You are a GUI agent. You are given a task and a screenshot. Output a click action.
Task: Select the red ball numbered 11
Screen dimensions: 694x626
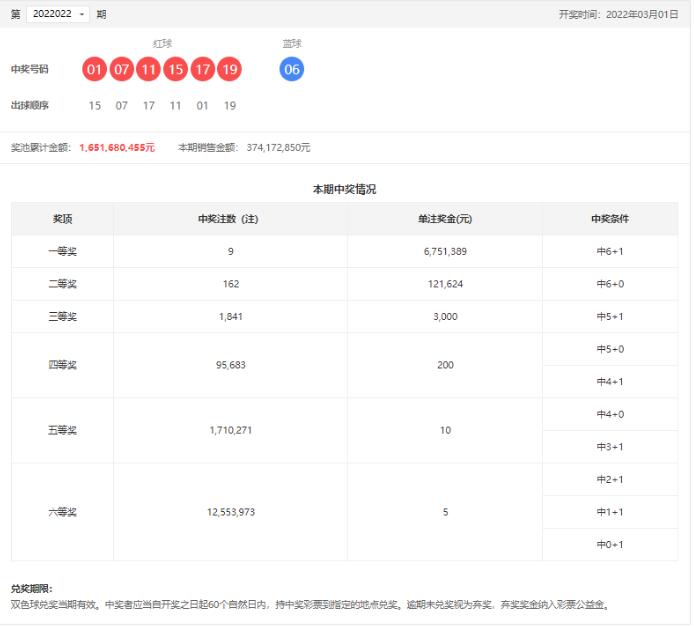148,69
